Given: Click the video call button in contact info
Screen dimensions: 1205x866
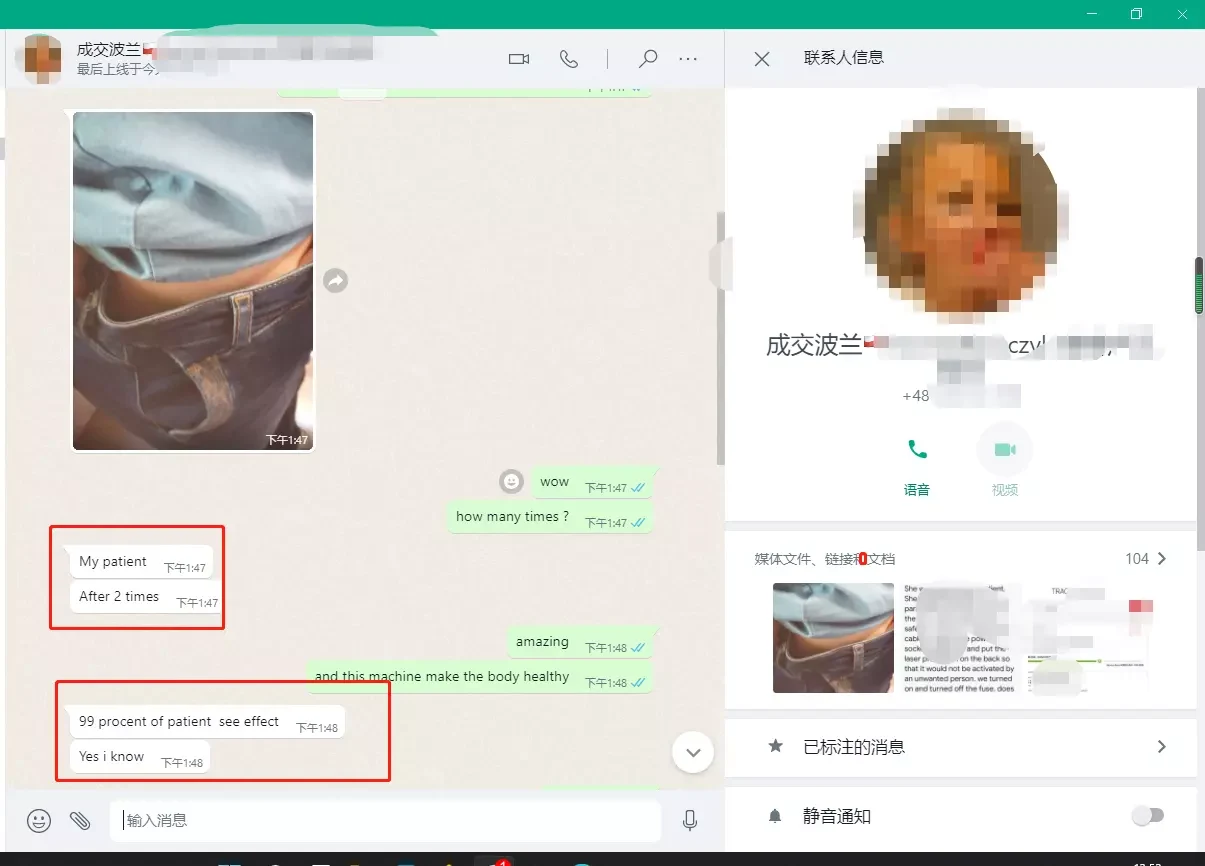Looking at the screenshot, I should pyautogui.click(x=1004, y=450).
